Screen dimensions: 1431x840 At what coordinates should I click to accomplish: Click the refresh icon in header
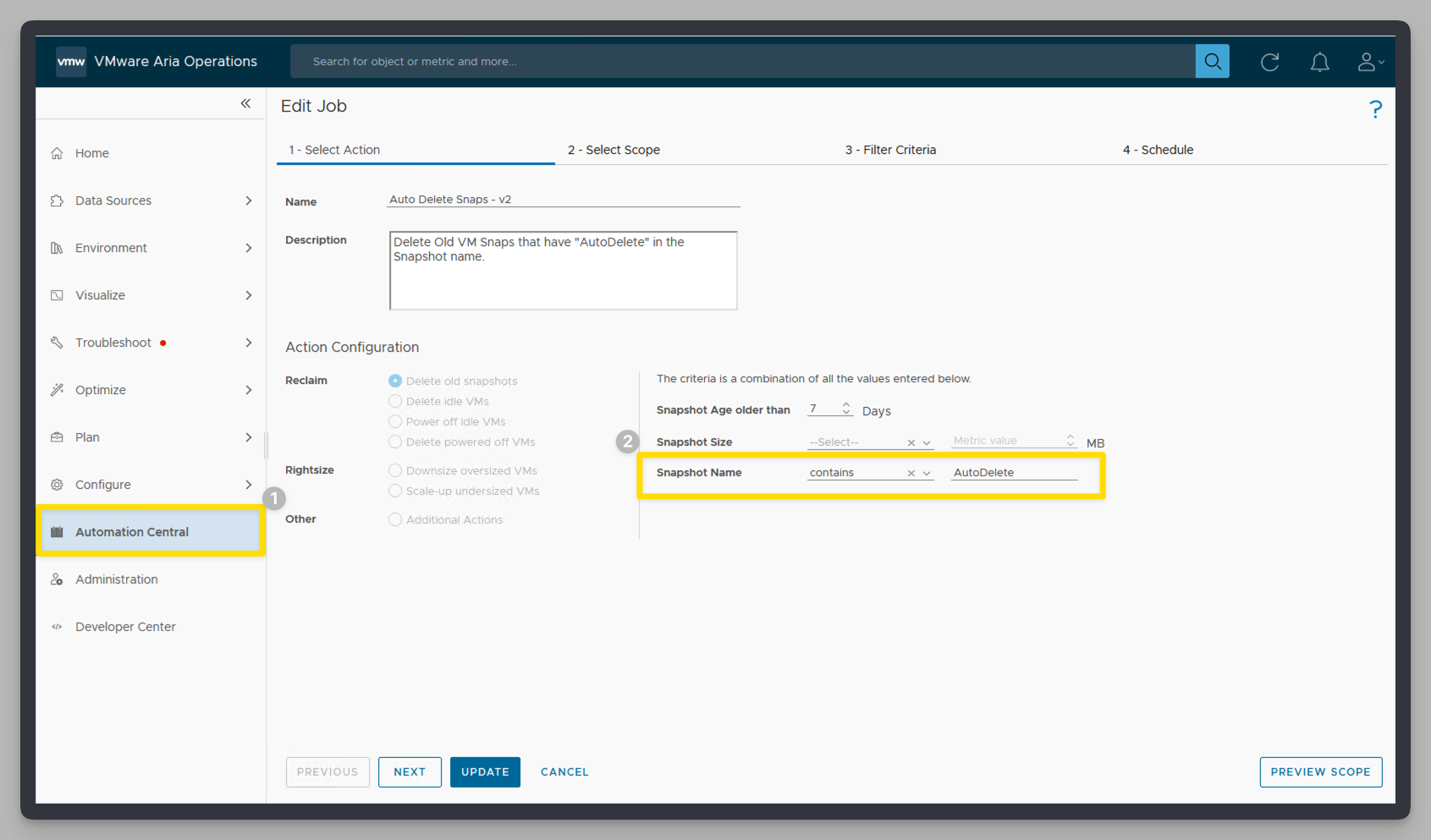click(x=1269, y=62)
